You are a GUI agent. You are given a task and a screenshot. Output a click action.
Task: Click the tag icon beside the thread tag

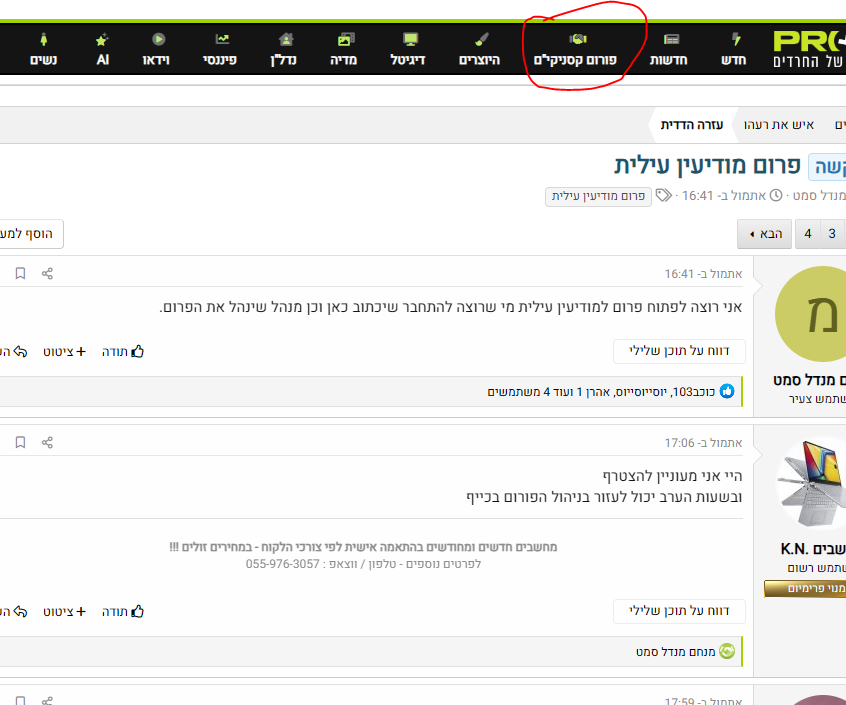[x=664, y=195]
